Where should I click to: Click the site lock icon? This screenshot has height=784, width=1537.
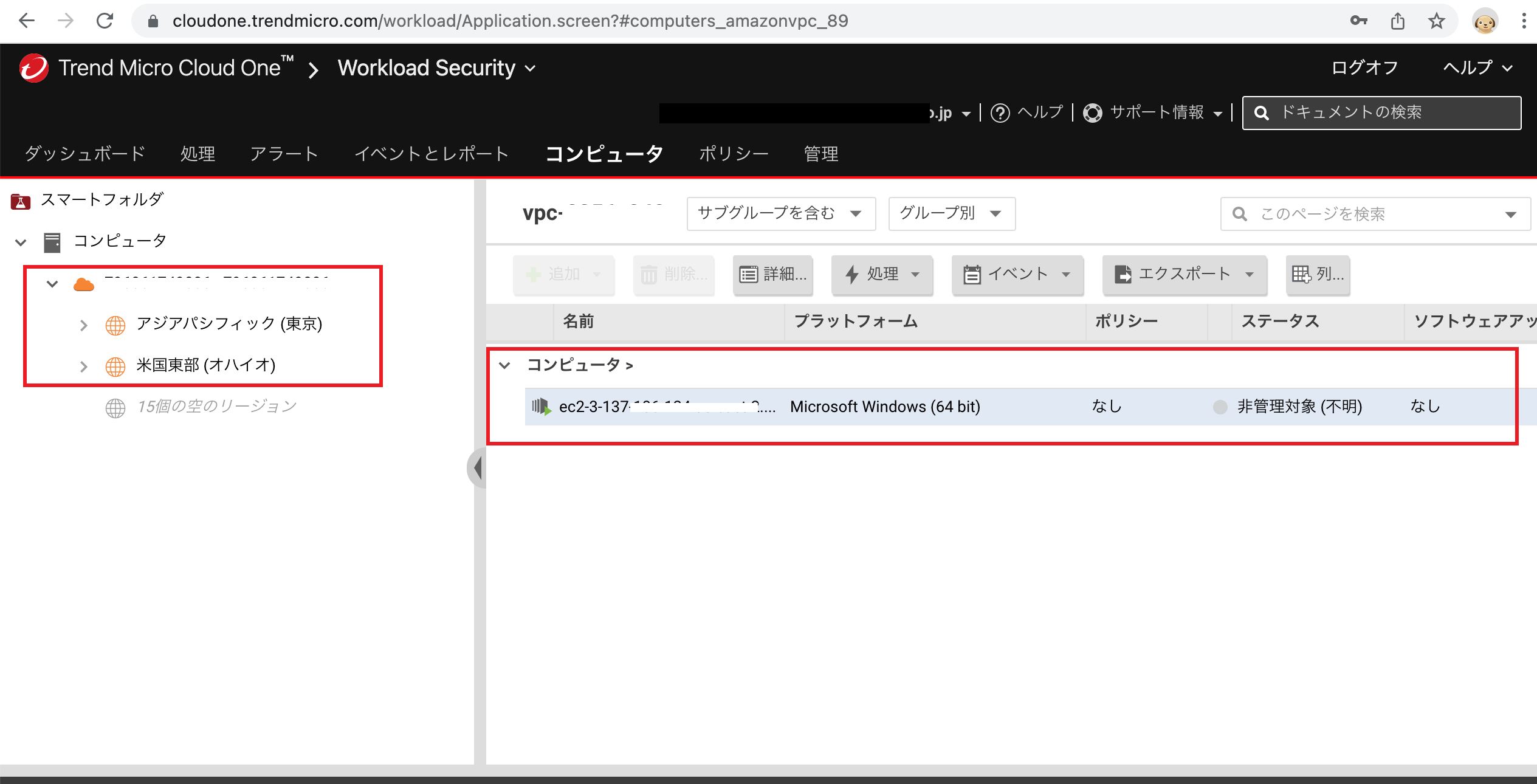coord(153,21)
